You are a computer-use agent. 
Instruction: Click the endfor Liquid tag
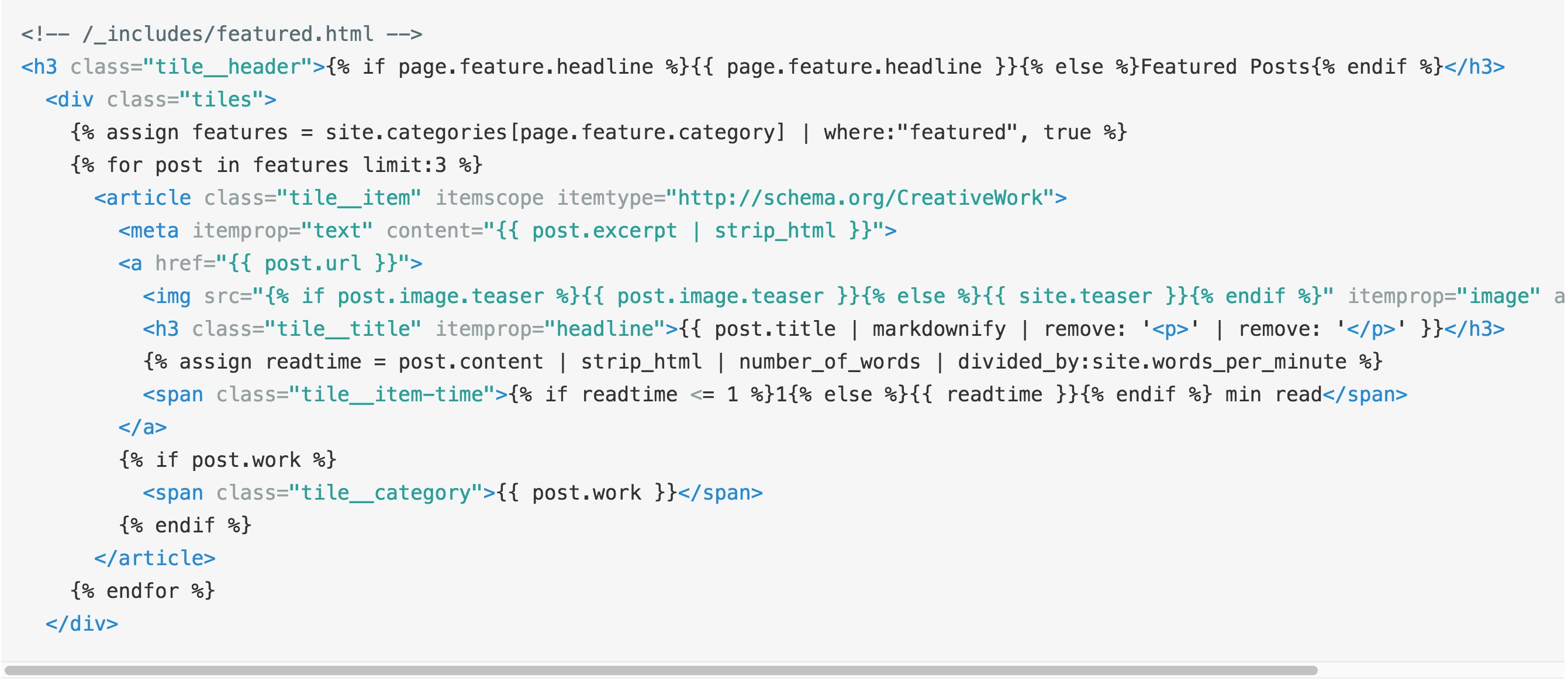tap(143, 591)
